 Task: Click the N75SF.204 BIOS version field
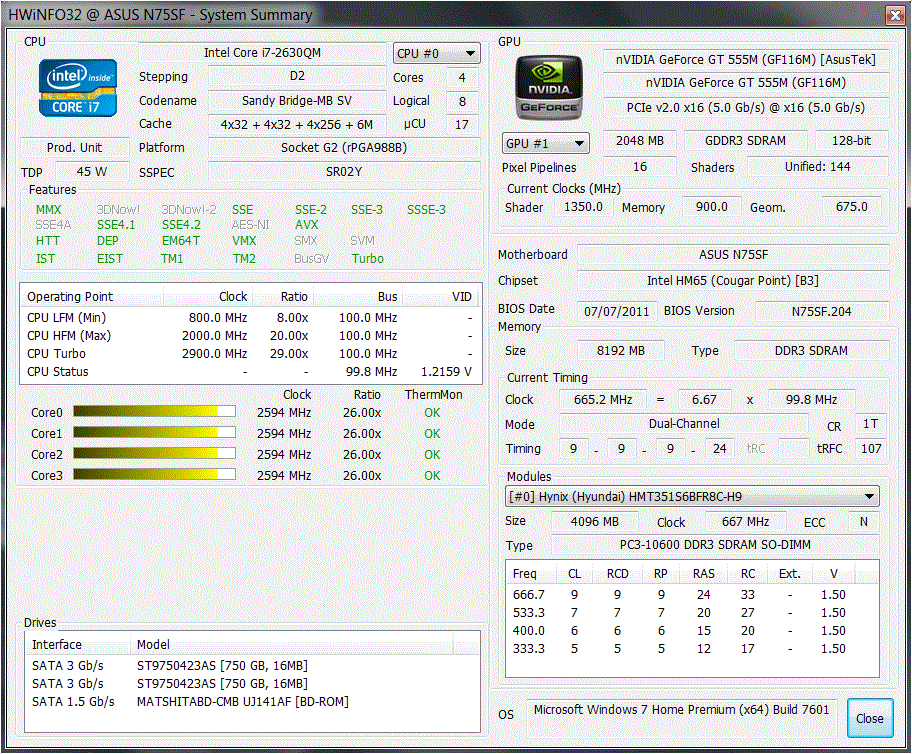821,311
